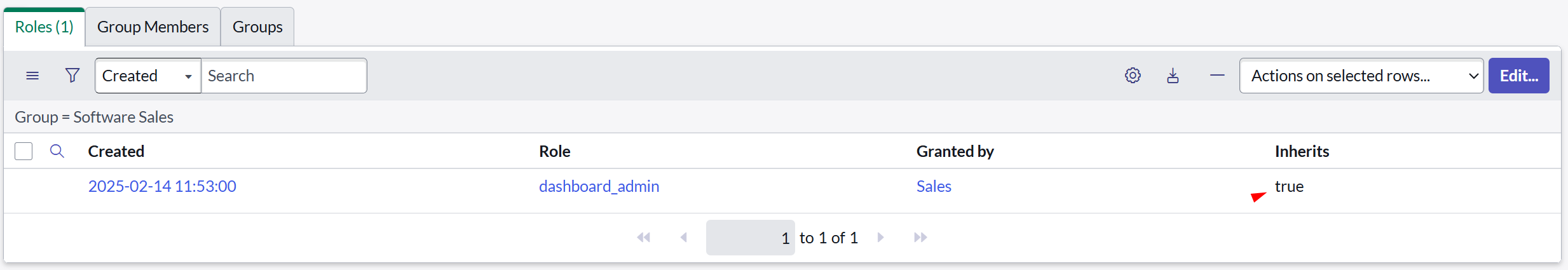Go to the previous page arrow
Viewport: 1568px width, 270px height.
point(684,238)
